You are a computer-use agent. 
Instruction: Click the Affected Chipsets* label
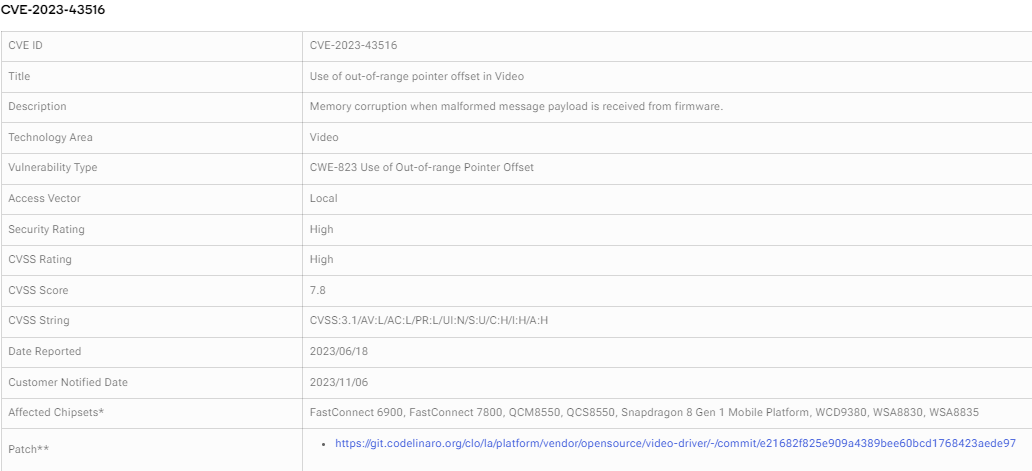pyautogui.click(x=56, y=412)
